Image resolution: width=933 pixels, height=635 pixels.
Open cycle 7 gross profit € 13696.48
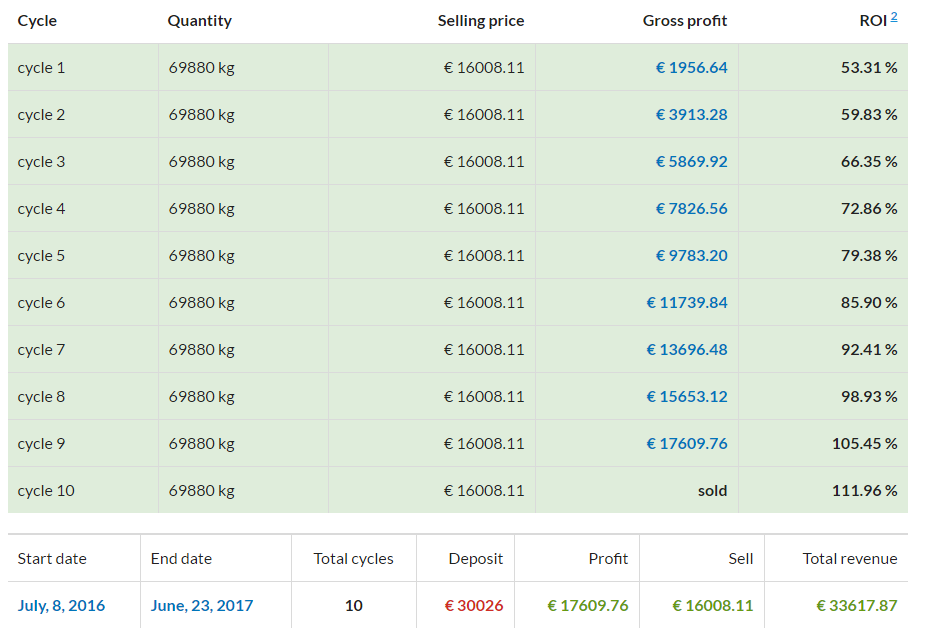687,350
